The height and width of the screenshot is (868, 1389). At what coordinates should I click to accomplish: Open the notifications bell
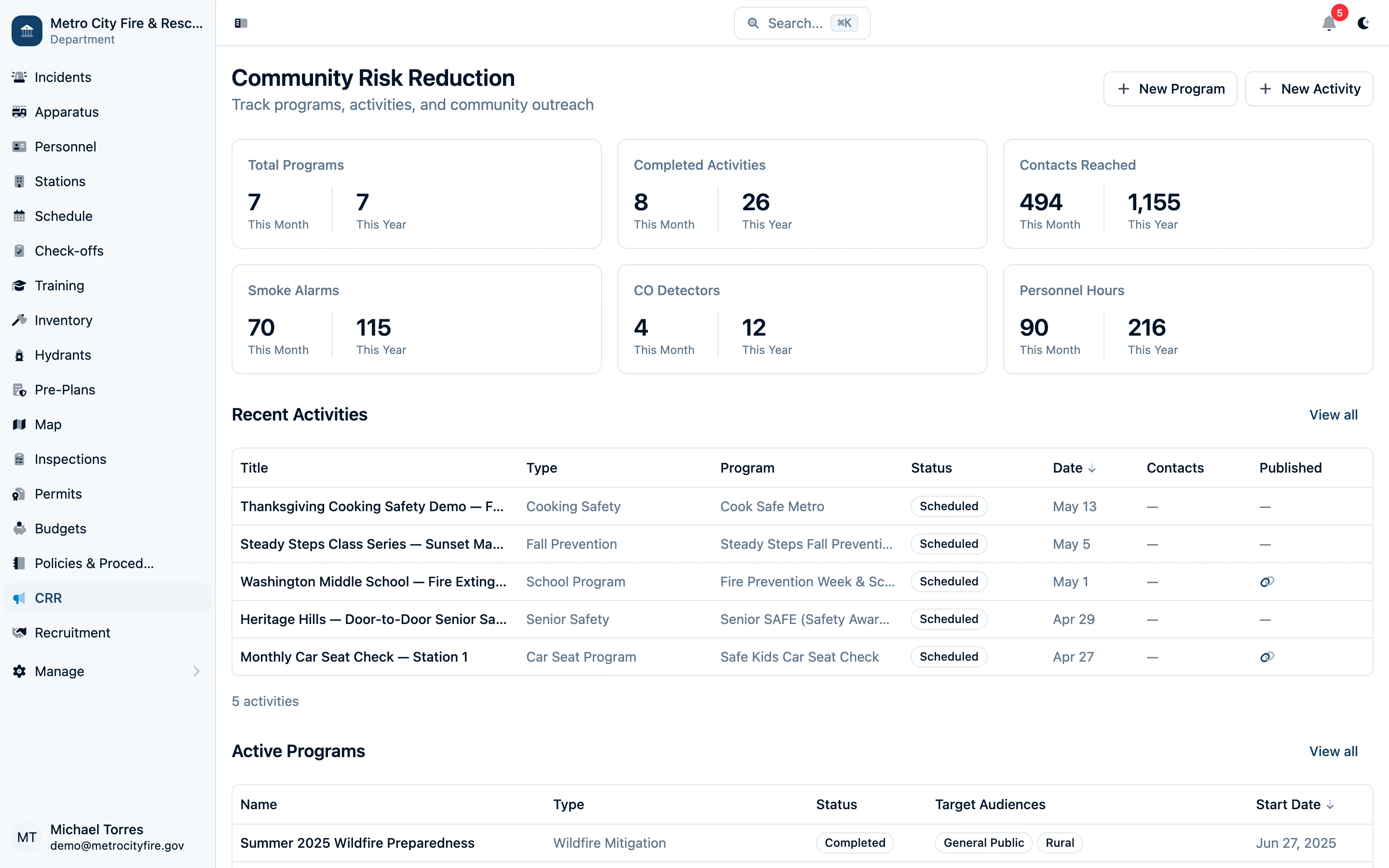(1328, 24)
